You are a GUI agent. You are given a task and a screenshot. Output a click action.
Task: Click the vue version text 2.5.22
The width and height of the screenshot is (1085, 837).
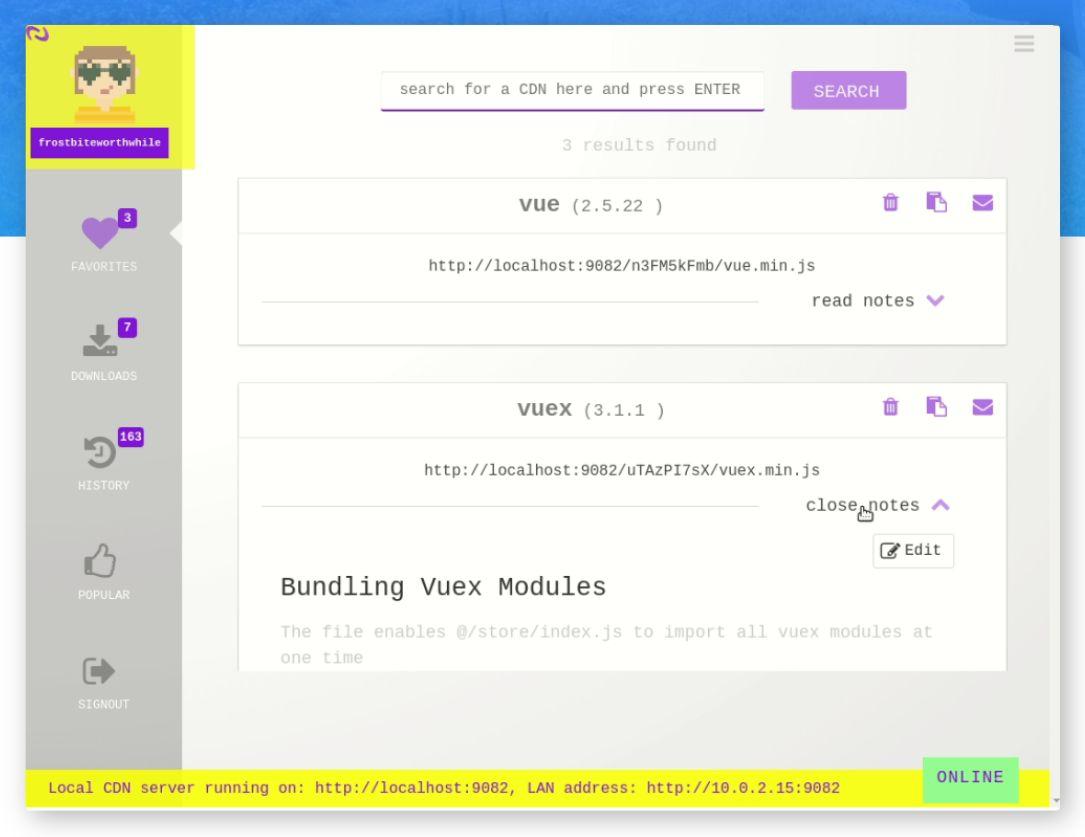coord(617,206)
